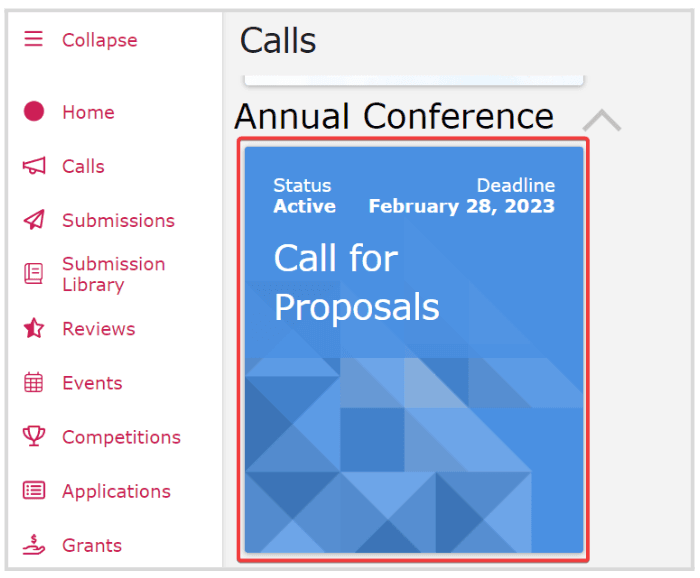
Task: Click the Applications list icon
Action: click(x=34, y=490)
